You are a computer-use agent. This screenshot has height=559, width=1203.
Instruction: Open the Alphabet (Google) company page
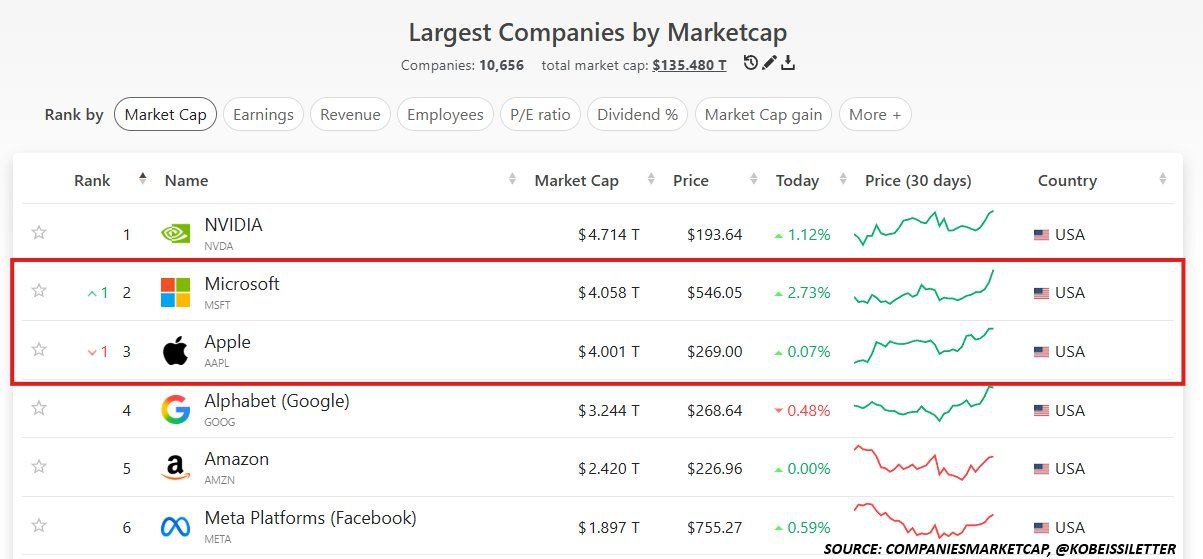tap(277, 401)
